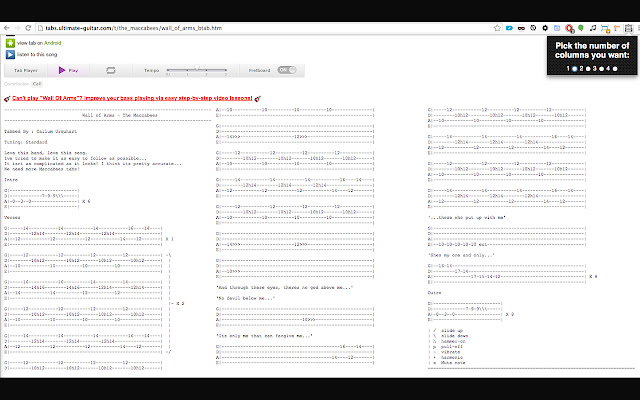This screenshot has height=400, width=640.
Task: Toggle the Fretboard ON switch
Action: [287, 70]
